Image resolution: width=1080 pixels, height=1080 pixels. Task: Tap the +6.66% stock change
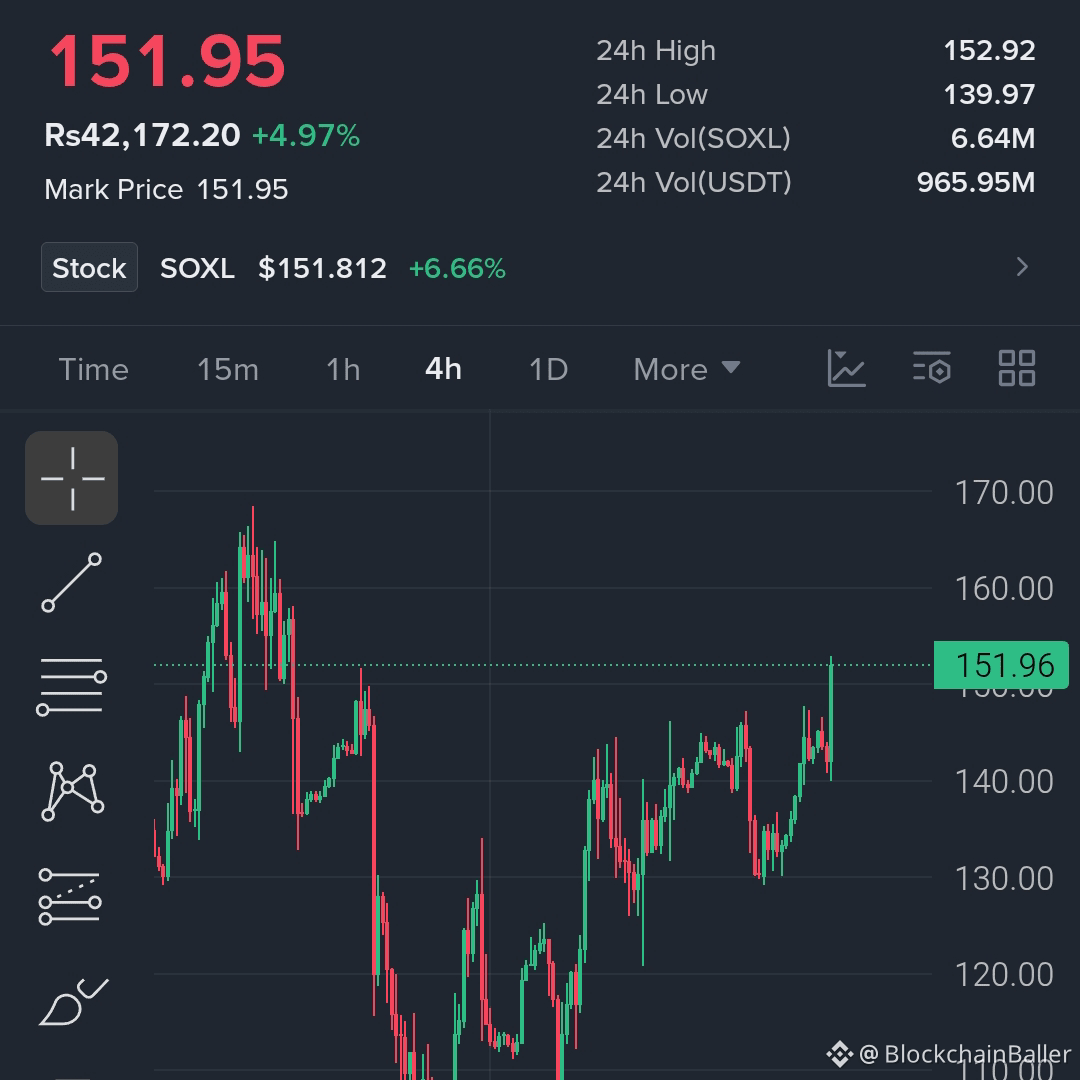pyautogui.click(x=457, y=269)
